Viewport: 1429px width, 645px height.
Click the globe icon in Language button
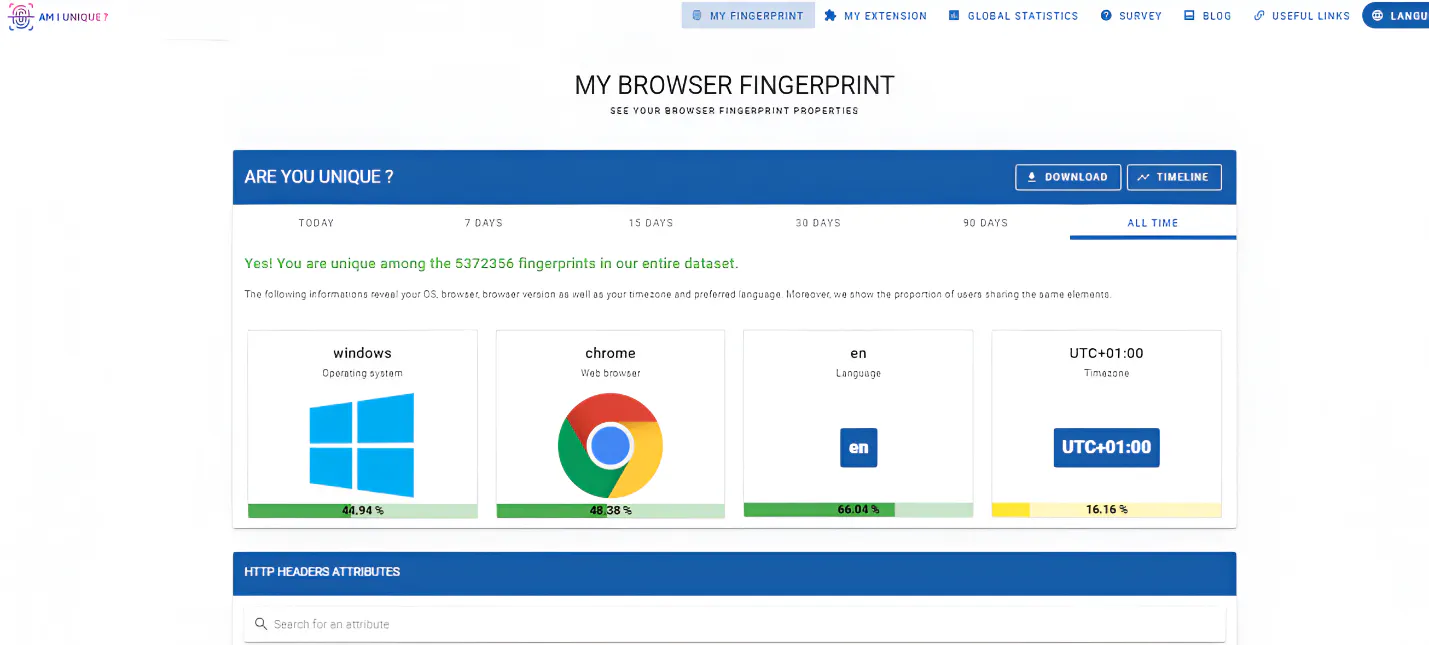[x=1378, y=16]
